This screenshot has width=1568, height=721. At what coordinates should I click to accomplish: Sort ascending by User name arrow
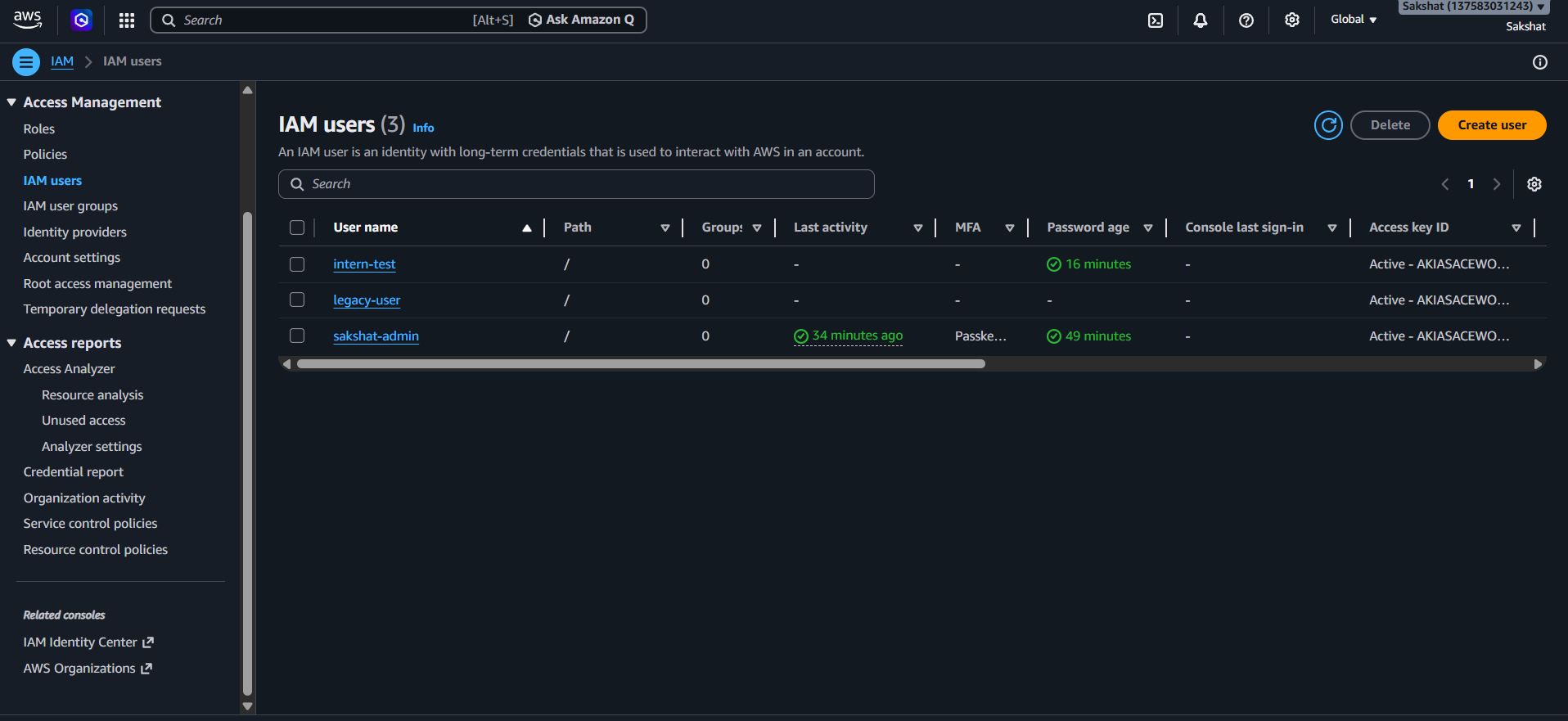click(x=527, y=228)
